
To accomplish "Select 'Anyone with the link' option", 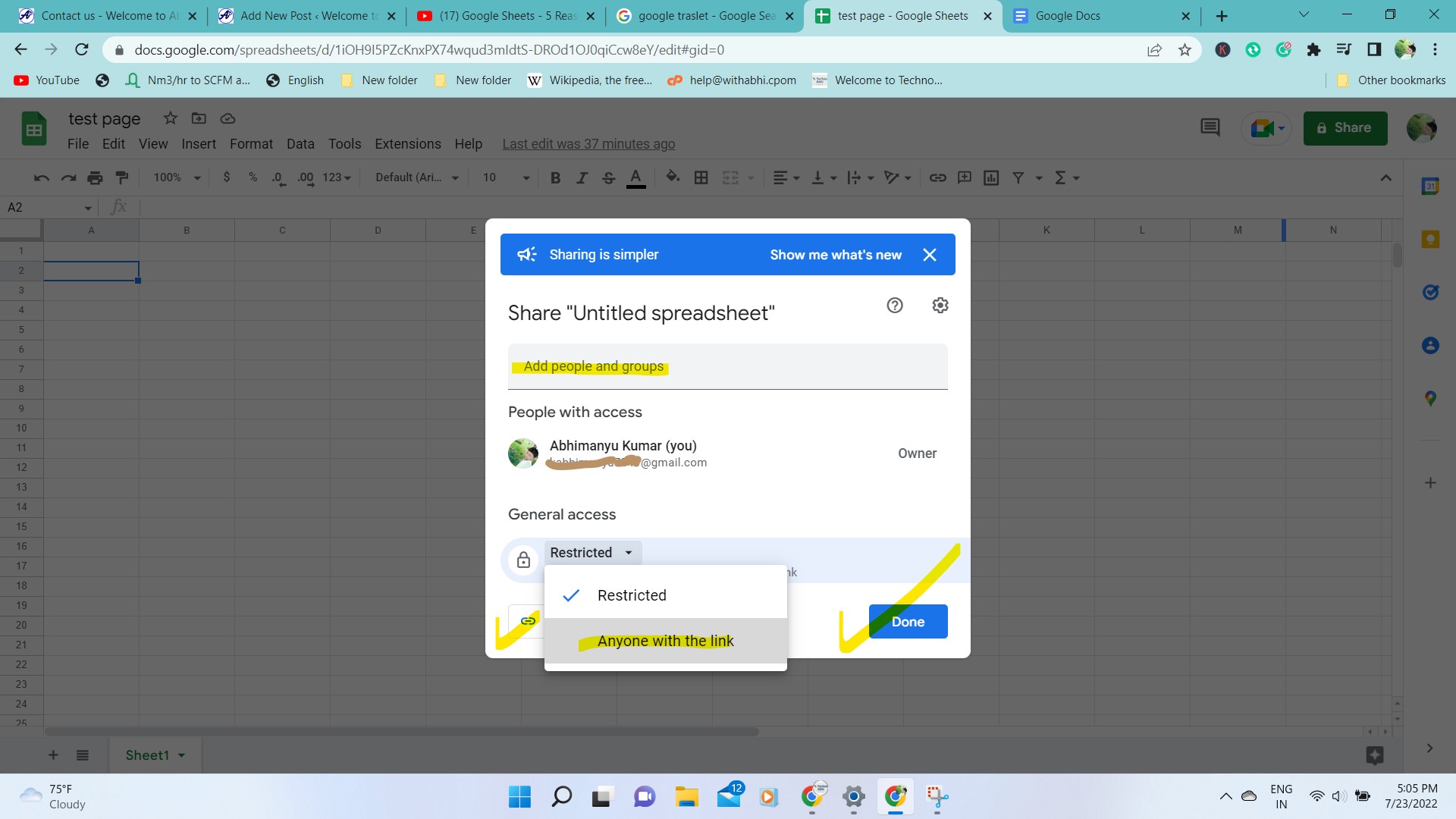I will [665, 640].
